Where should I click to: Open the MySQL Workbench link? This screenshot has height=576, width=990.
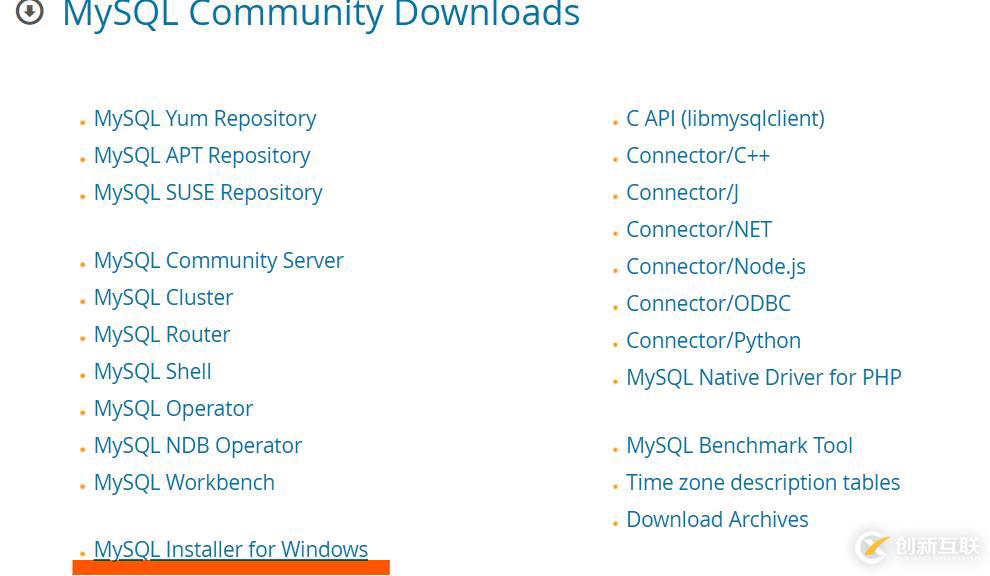click(184, 483)
